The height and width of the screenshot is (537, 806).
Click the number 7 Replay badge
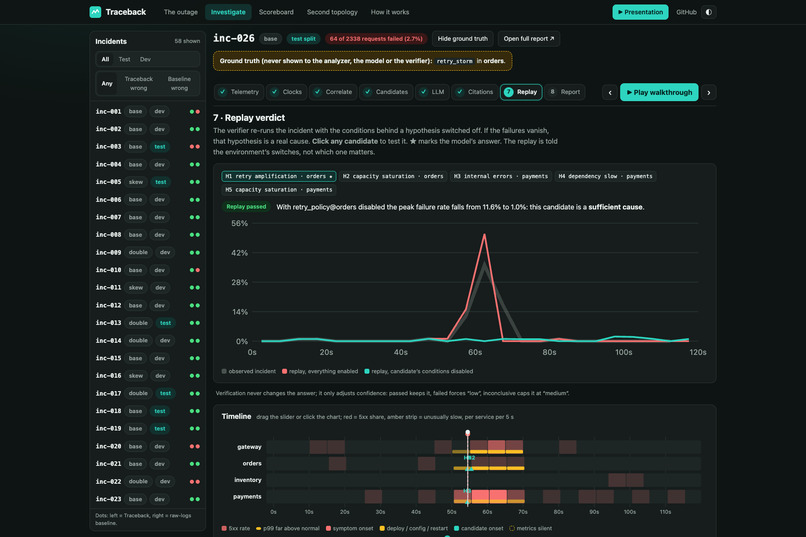pyautogui.click(x=508, y=92)
